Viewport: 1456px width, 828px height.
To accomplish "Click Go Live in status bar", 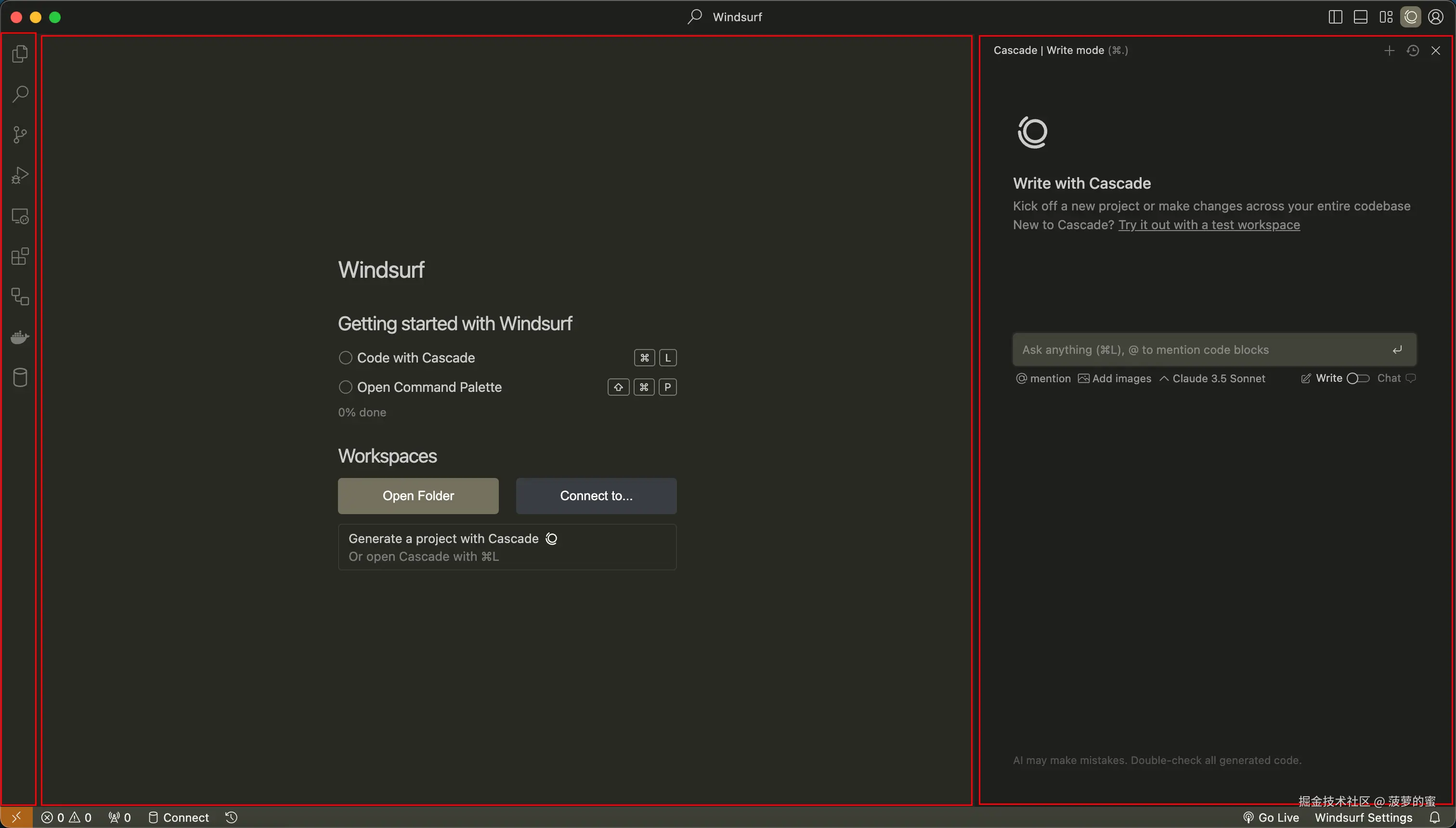I will (x=1271, y=818).
